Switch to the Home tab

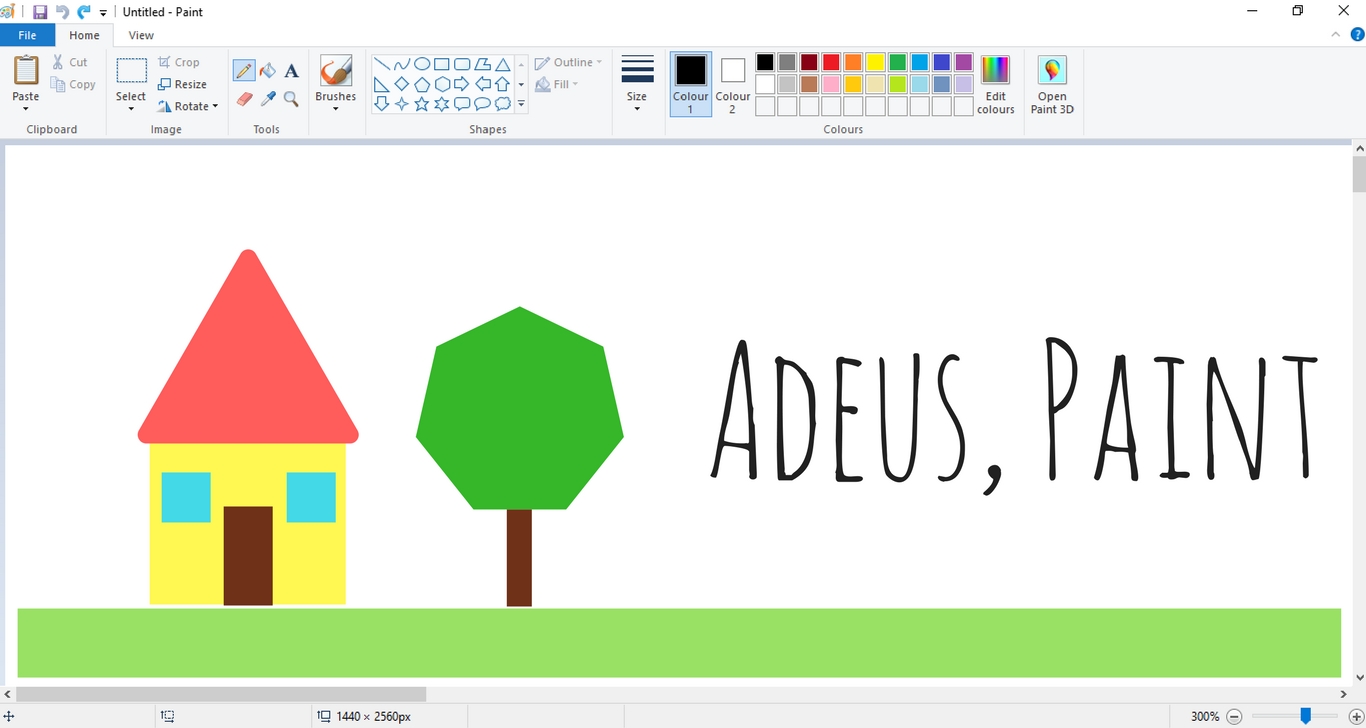coord(84,35)
